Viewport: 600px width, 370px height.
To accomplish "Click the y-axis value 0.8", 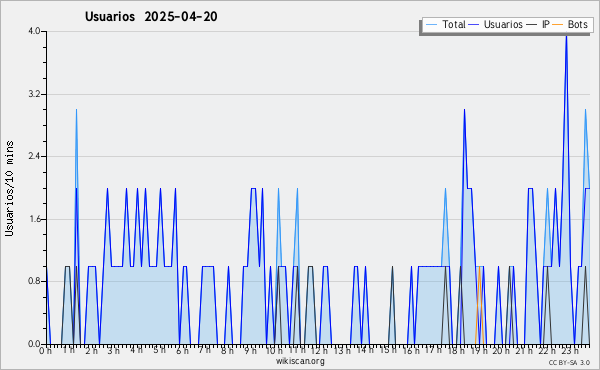I will tap(34, 282).
